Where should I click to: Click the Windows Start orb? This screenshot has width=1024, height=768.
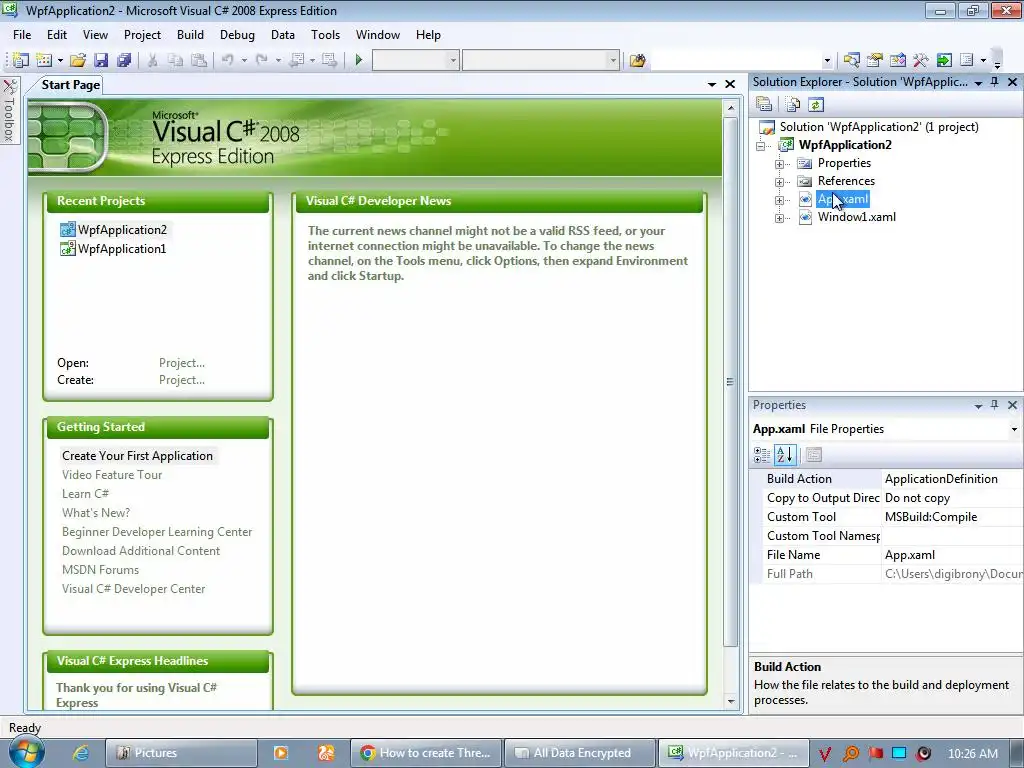(25, 752)
